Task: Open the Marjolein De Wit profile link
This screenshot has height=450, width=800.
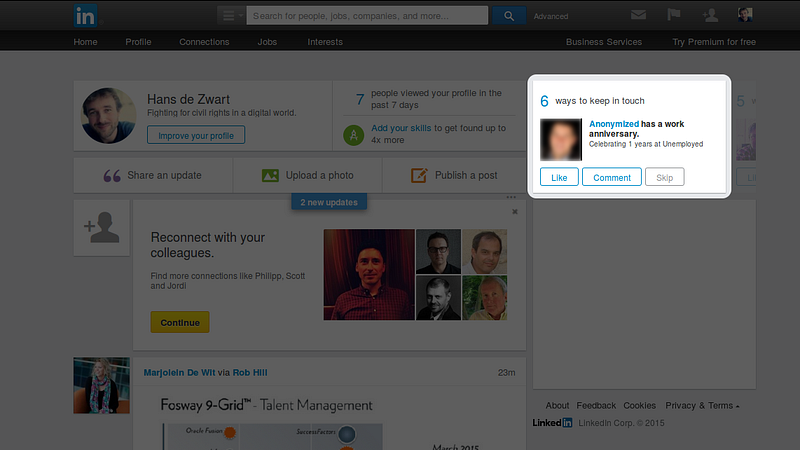Action: point(179,372)
